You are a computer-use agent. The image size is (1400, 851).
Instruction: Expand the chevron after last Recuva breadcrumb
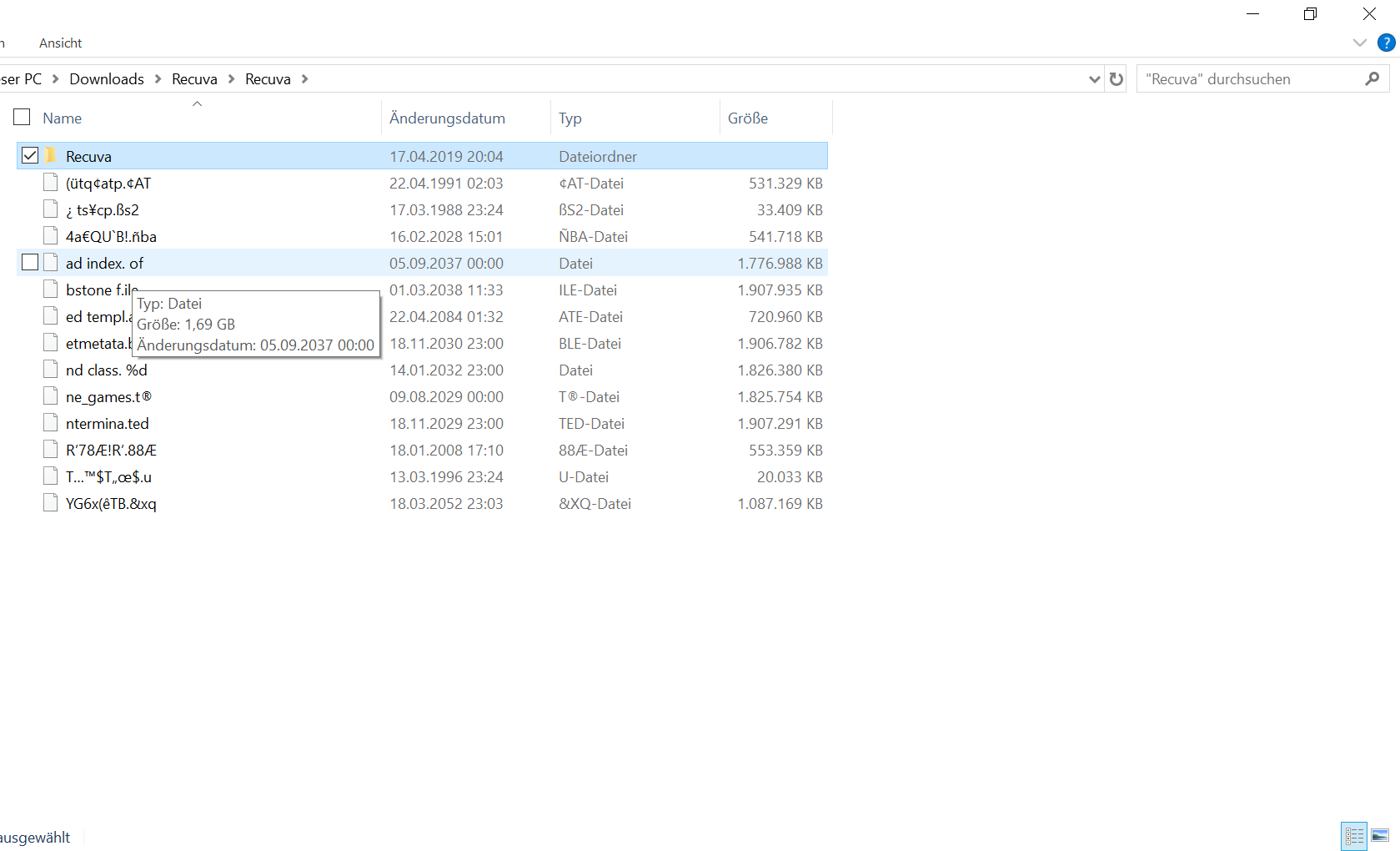[304, 79]
